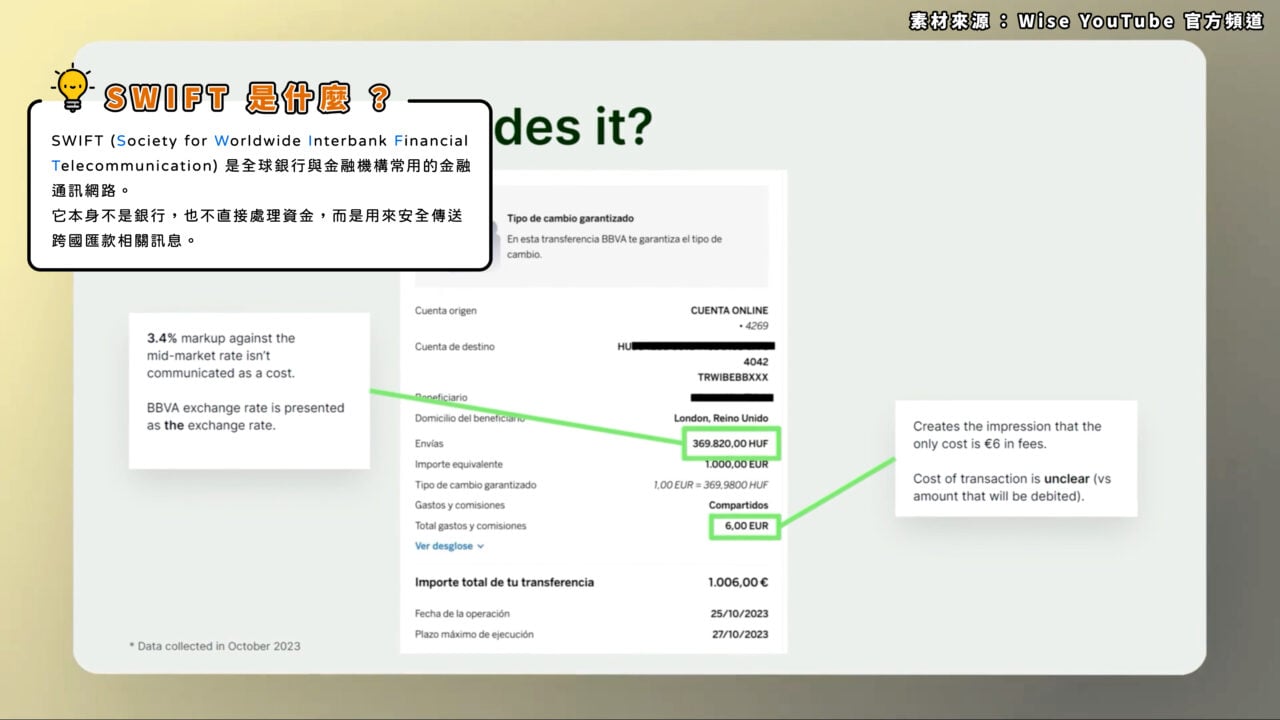Click the SWIFT definition text box

pos(260,185)
